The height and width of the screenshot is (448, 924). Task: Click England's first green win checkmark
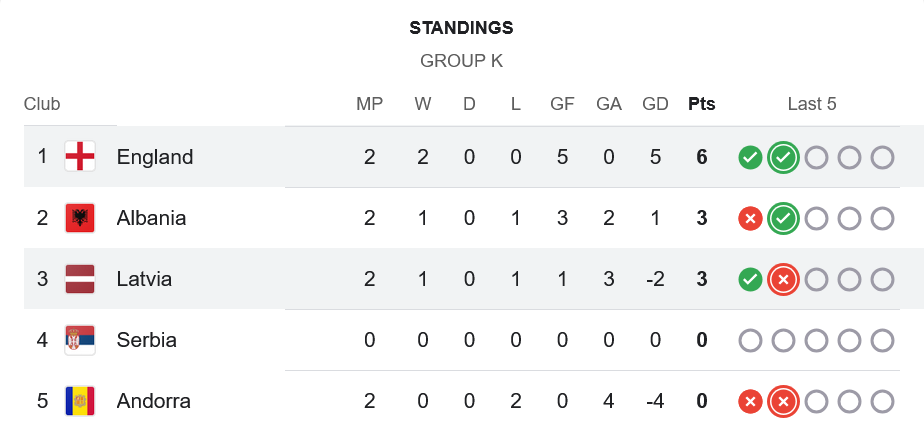pos(750,157)
